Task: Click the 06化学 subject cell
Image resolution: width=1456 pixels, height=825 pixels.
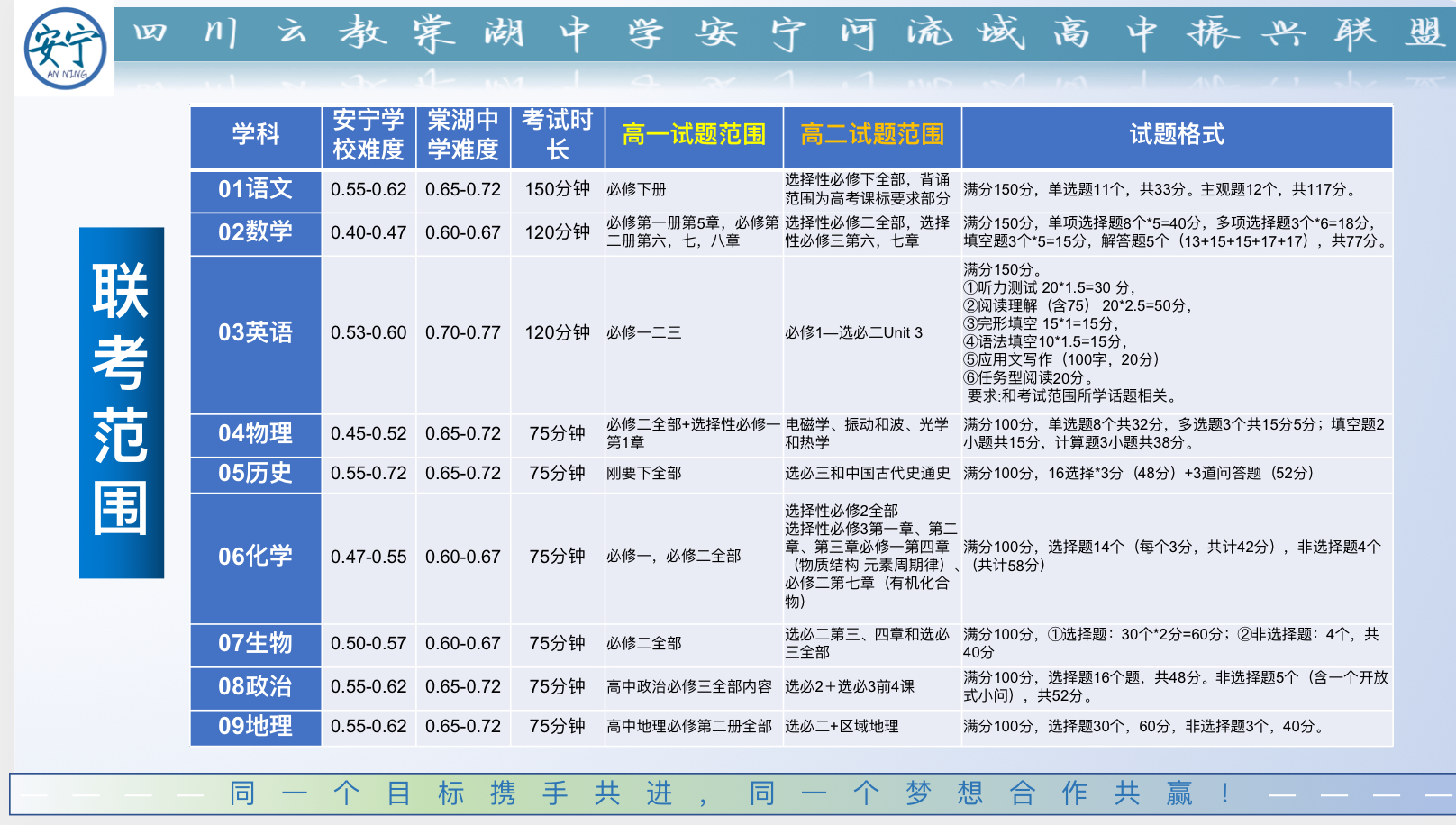Action: [x=256, y=558]
